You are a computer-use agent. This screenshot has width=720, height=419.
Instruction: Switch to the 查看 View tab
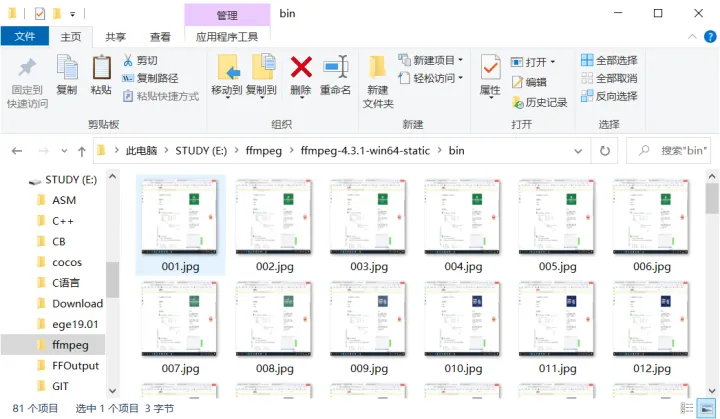coord(160,37)
